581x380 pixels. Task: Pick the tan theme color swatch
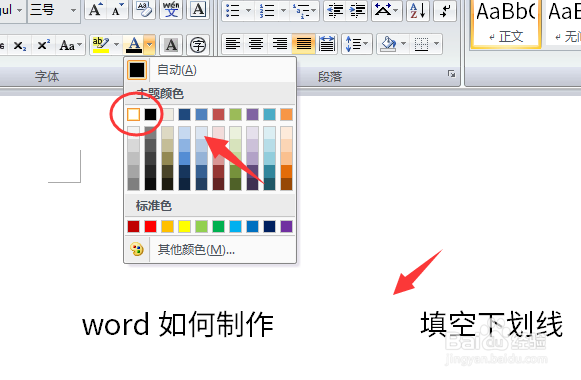point(167,114)
